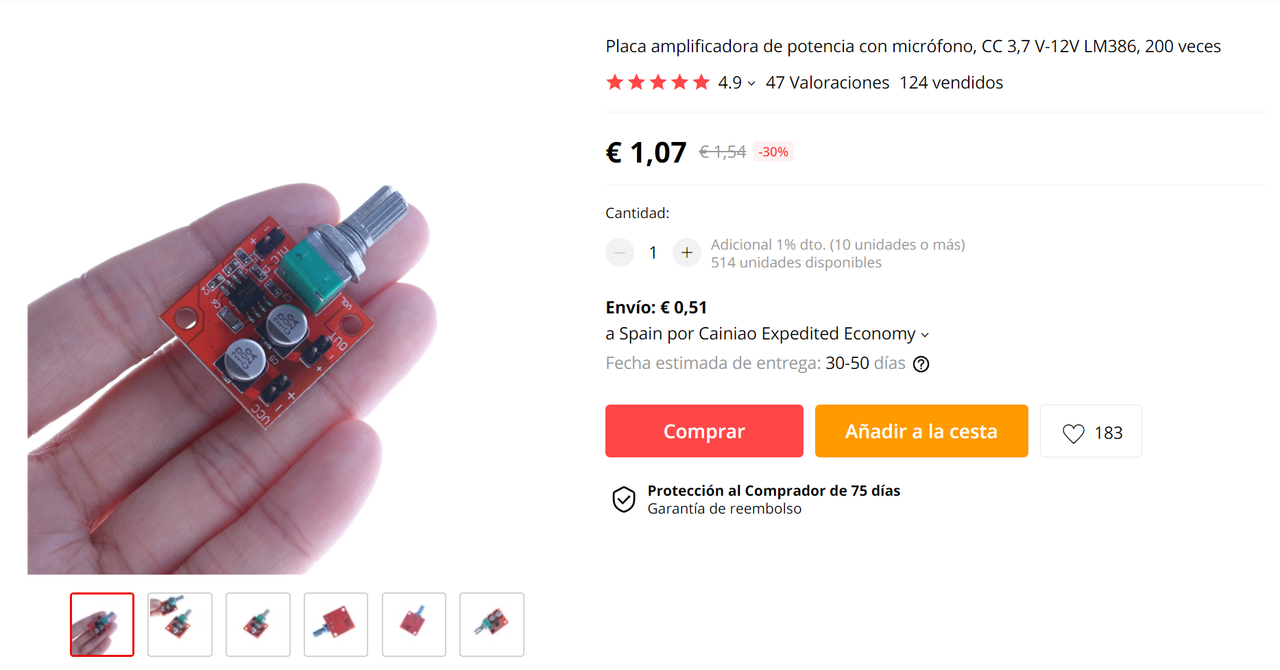
Task: Expand Cainiao Expedited Economy shipping options
Action: click(x=925, y=335)
